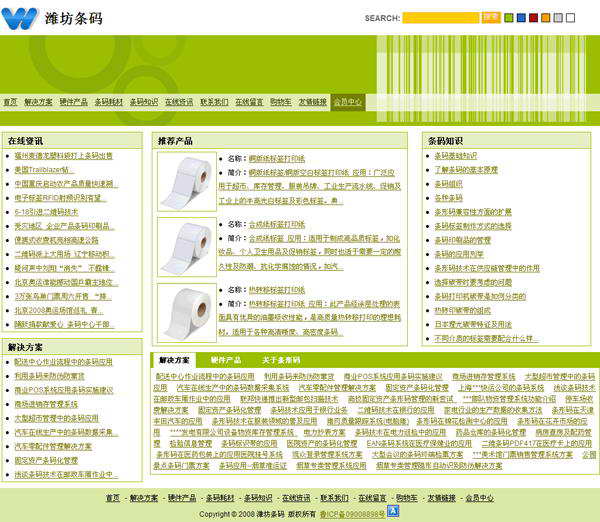The height and width of the screenshot is (522, 600).
Task: Choose the gray theme color swatch
Action: coord(558,18)
